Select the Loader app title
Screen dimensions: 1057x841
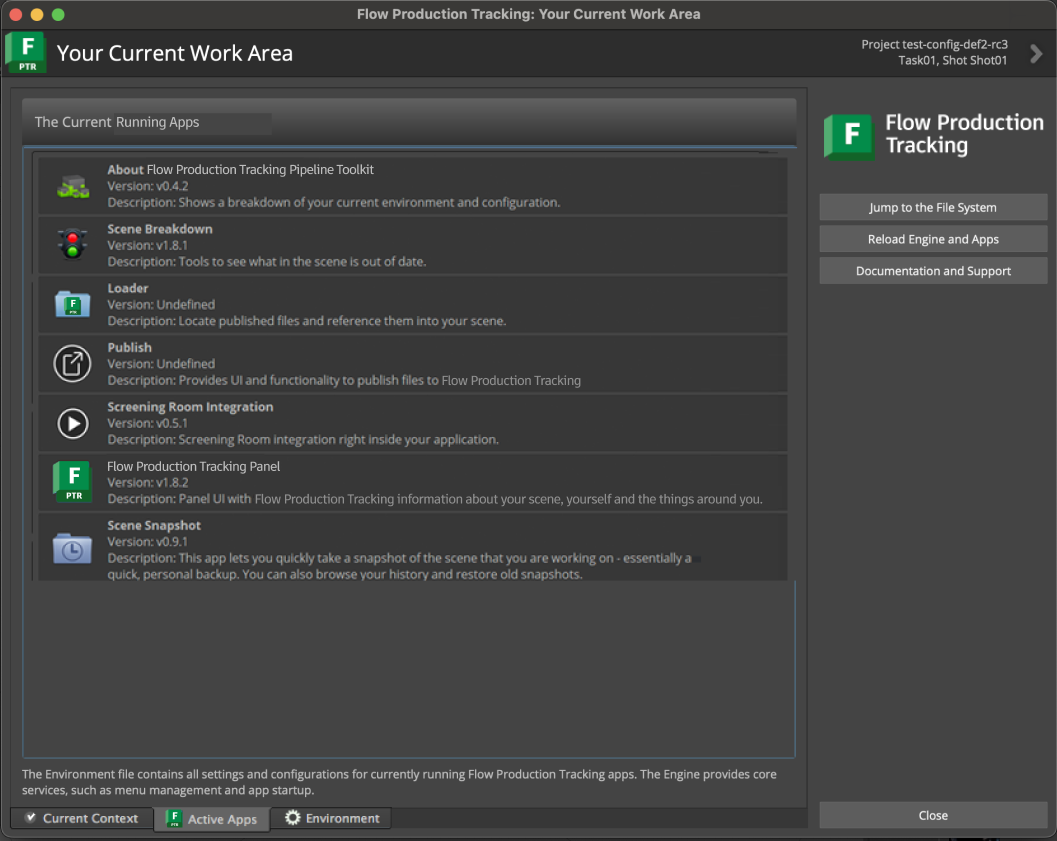point(127,288)
